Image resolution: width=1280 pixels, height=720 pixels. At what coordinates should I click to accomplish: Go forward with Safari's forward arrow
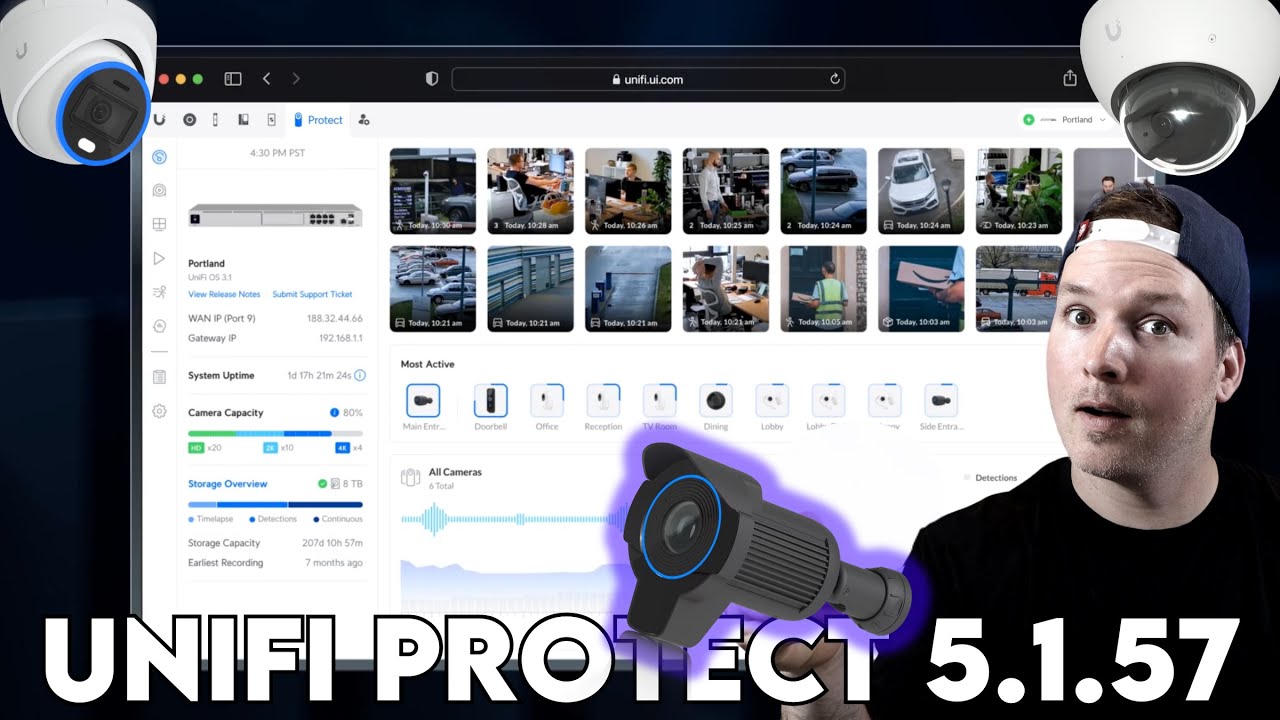[x=296, y=79]
